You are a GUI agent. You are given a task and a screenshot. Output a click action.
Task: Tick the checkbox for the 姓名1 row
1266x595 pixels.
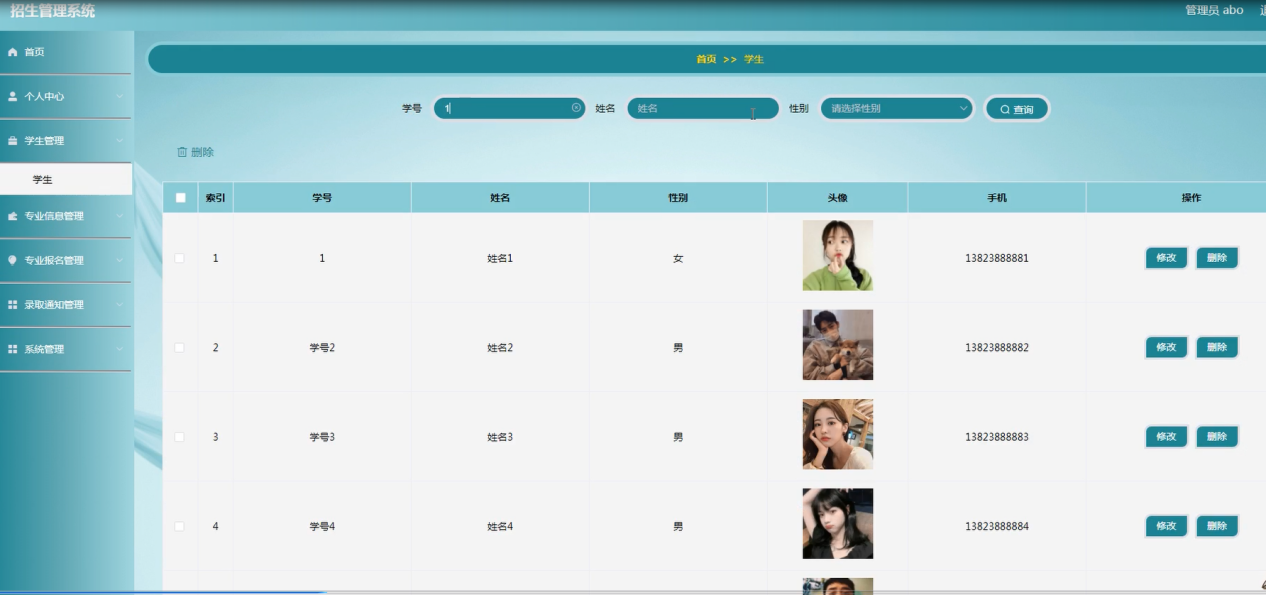click(180, 258)
